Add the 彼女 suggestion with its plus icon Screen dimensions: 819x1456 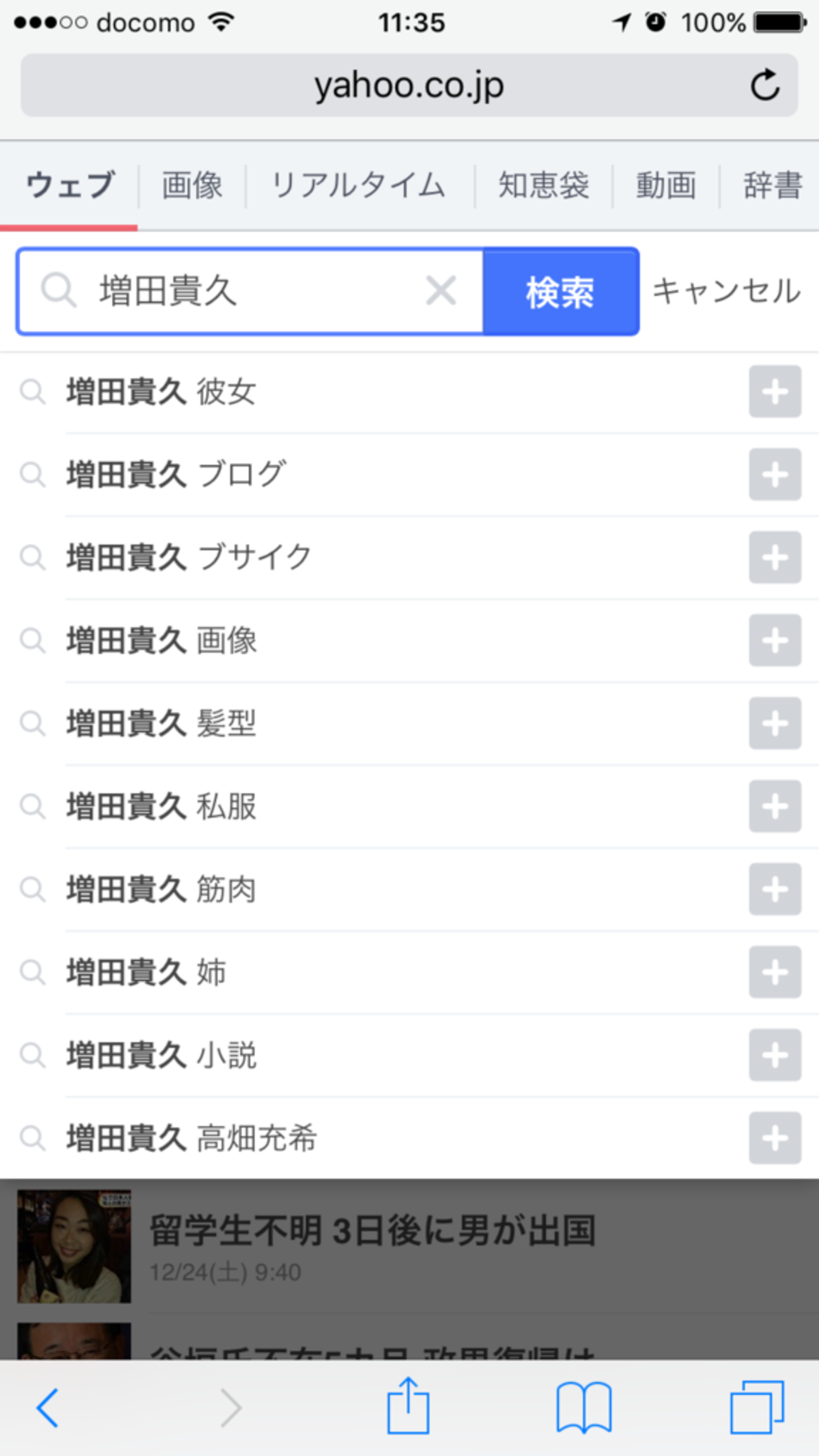(774, 391)
